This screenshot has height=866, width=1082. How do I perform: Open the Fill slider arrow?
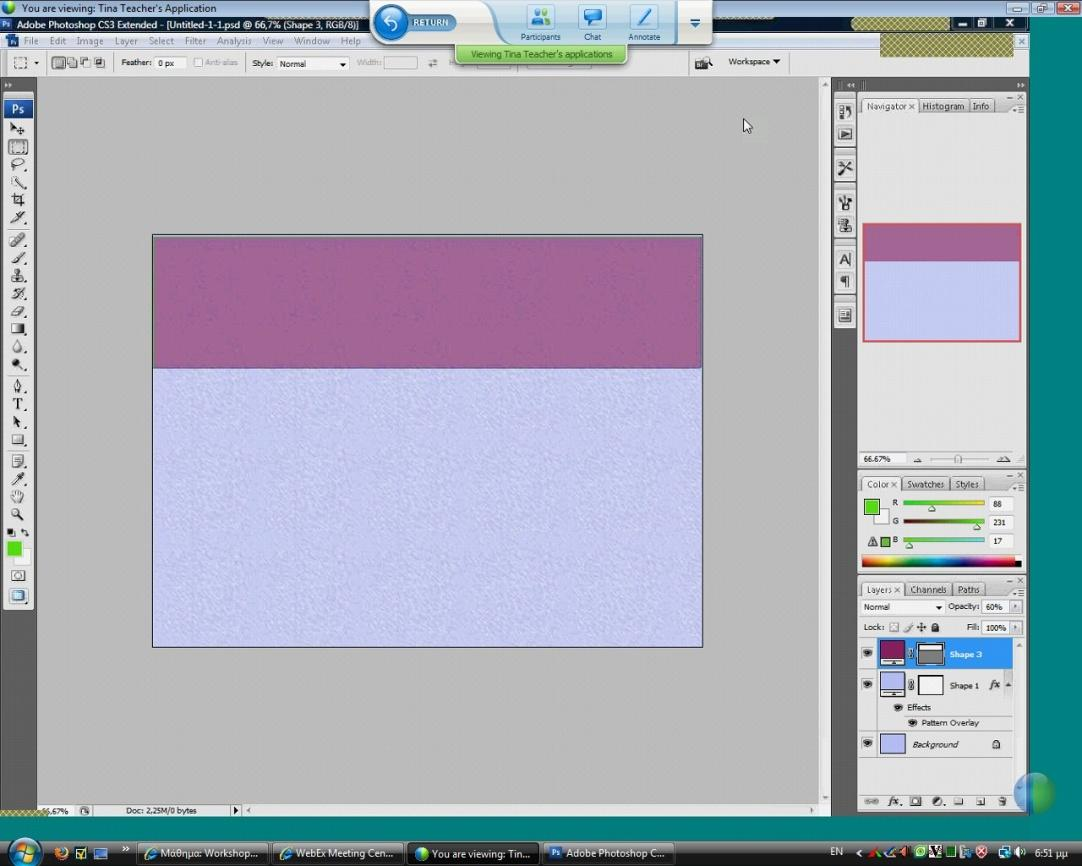1015,627
